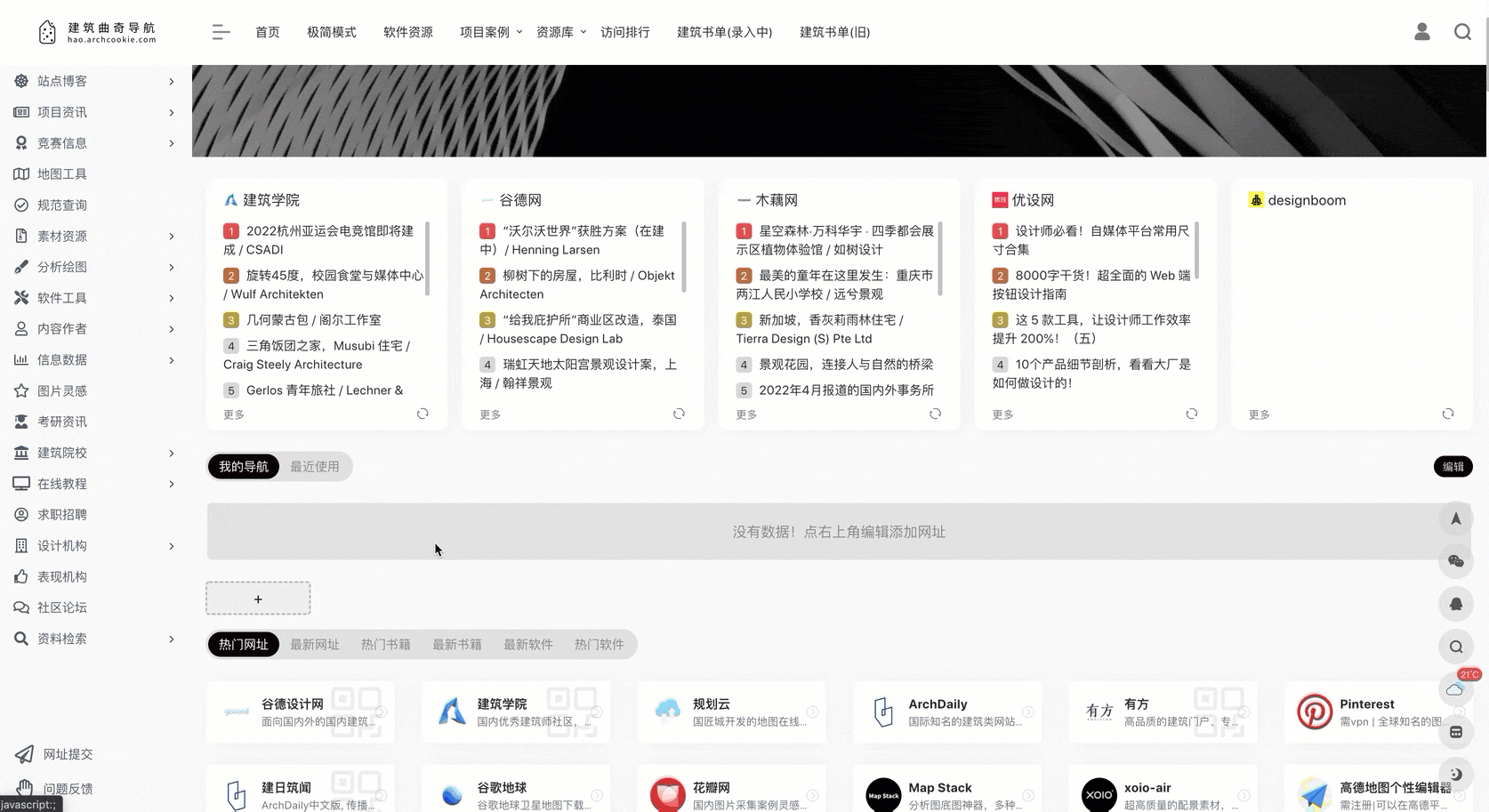The image size is (1489, 812).
Task: Click the 网址提交 paper plane link
Action: [x=54, y=754]
